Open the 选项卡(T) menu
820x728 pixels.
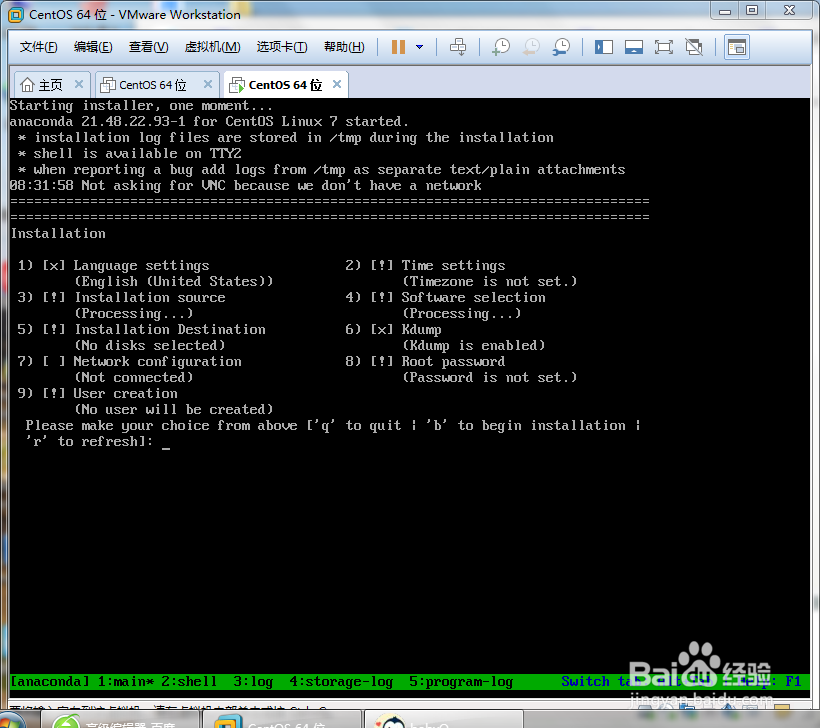point(282,47)
